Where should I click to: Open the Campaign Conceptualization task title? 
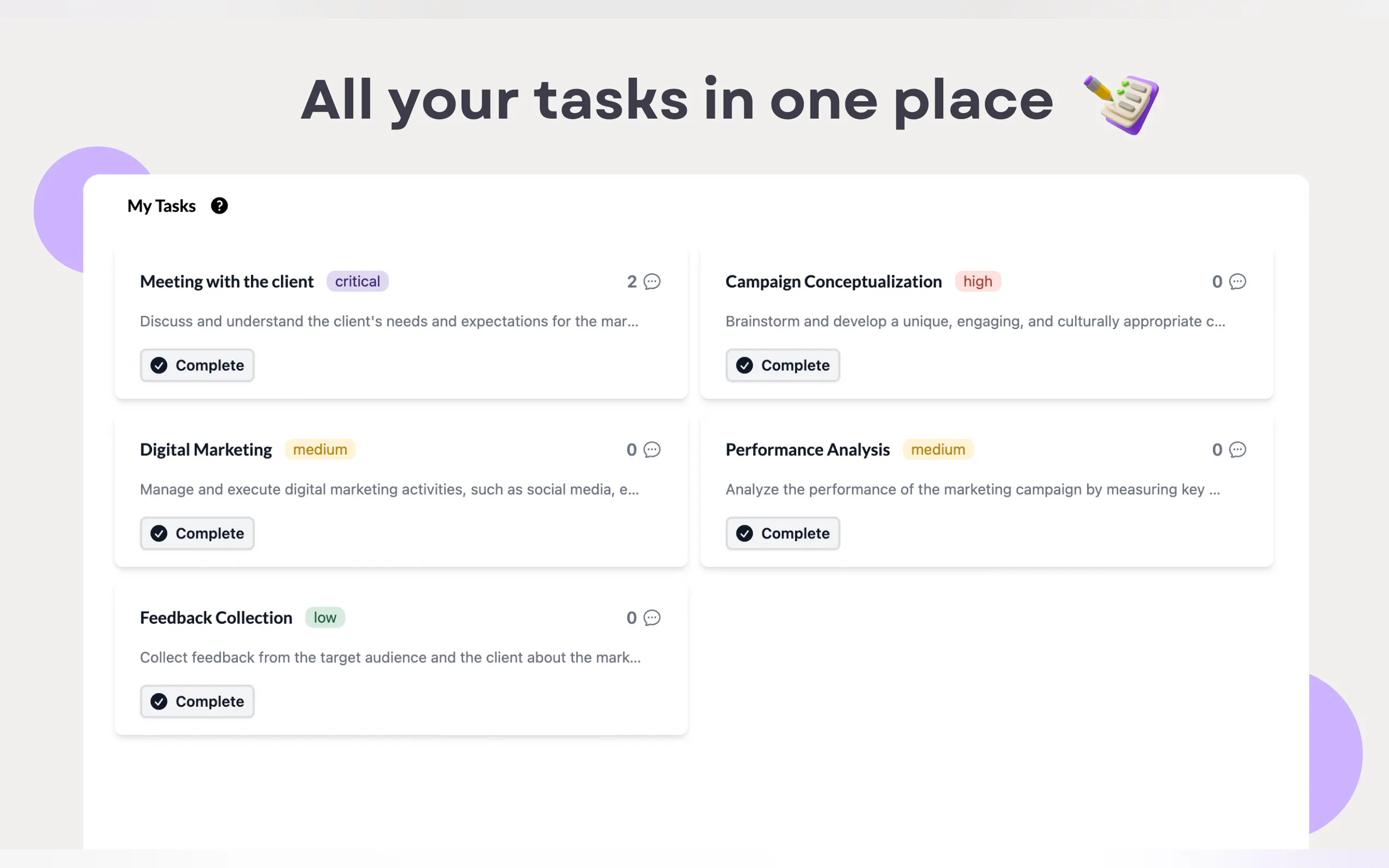pyautogui.click(x=833, y=281)
